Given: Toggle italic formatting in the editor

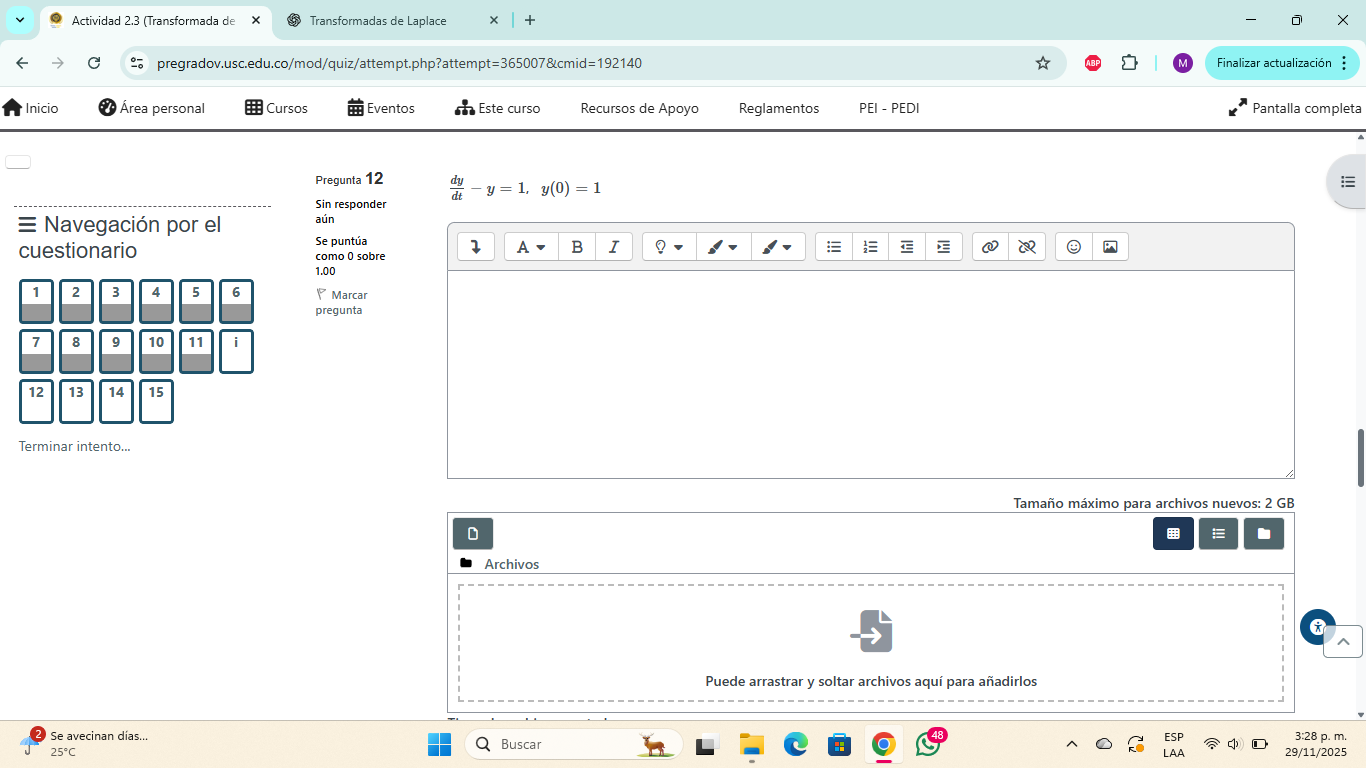Looking at the screenshot, I should pos(614,247).
